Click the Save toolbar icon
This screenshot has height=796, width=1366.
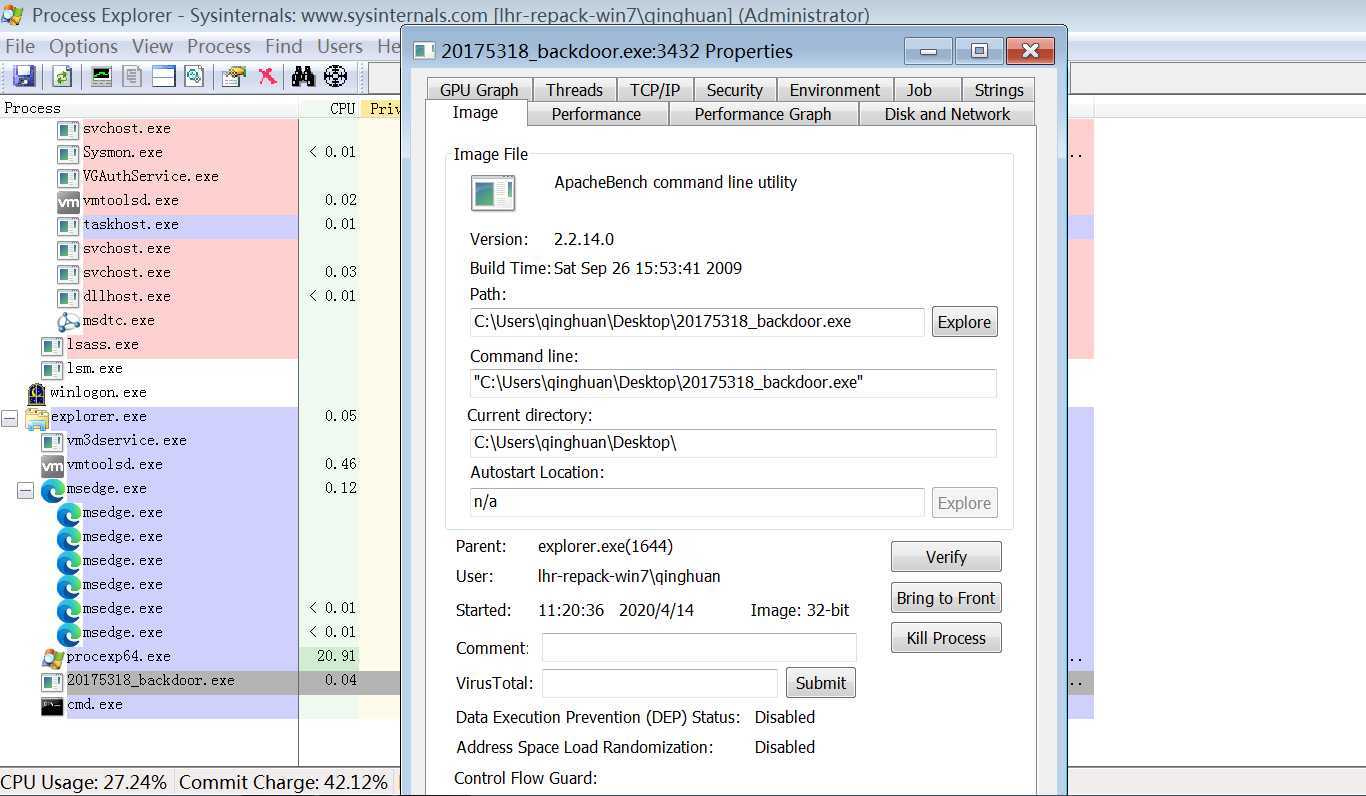coord(24,76)
